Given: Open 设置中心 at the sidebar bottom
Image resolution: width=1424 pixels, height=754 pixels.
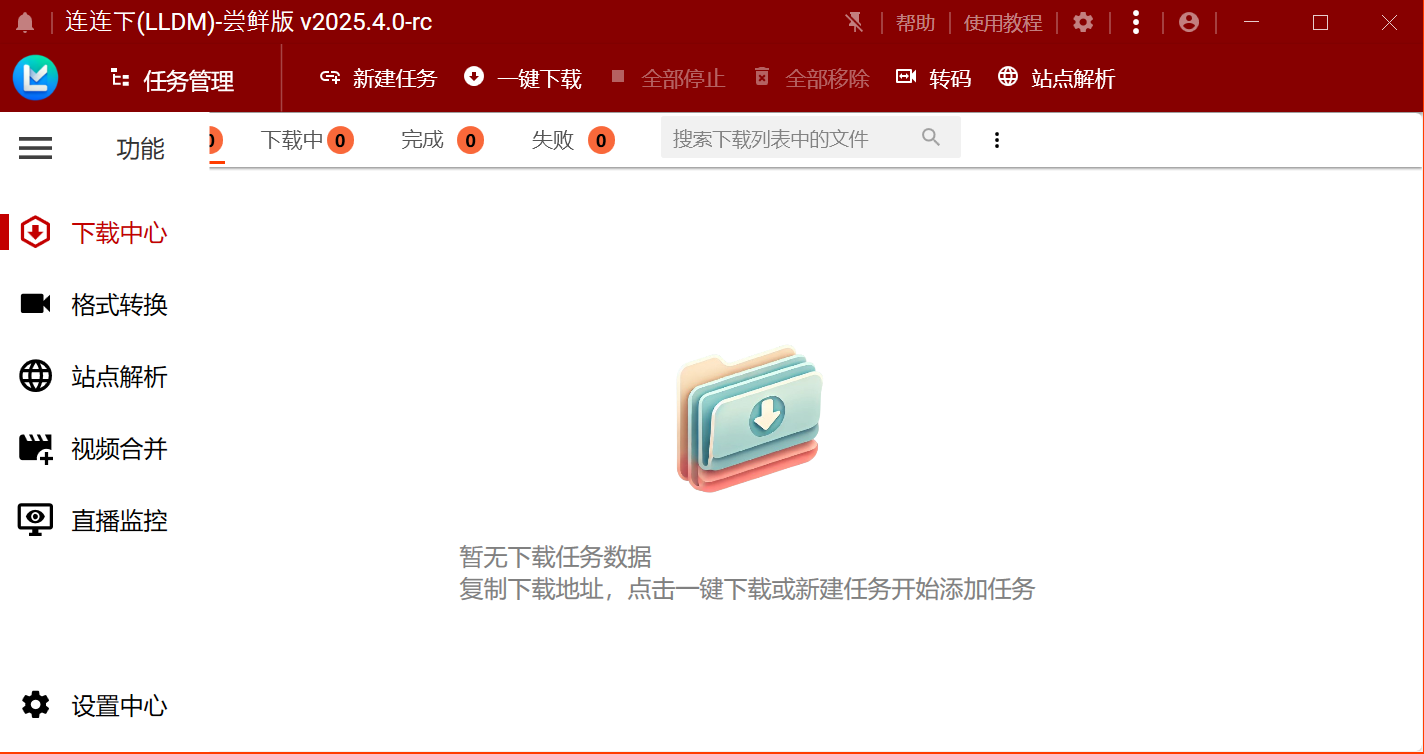Looking at the screenshot, I should tap(118, 706).
